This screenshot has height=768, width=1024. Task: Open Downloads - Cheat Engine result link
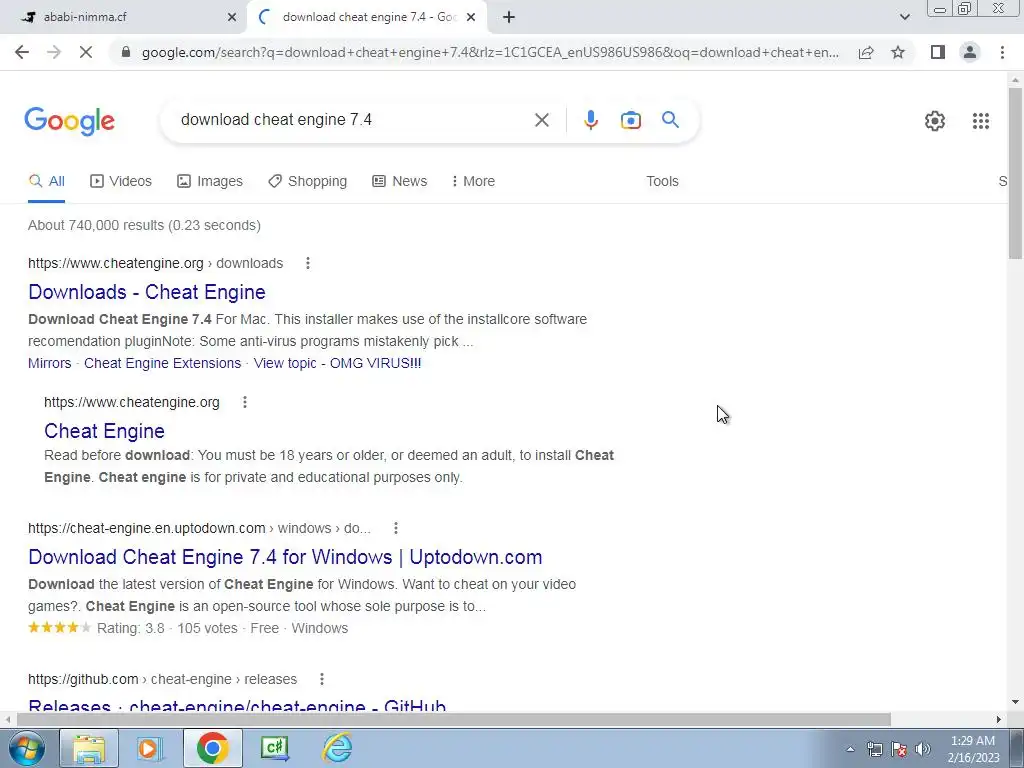click(x=147, y=292)
